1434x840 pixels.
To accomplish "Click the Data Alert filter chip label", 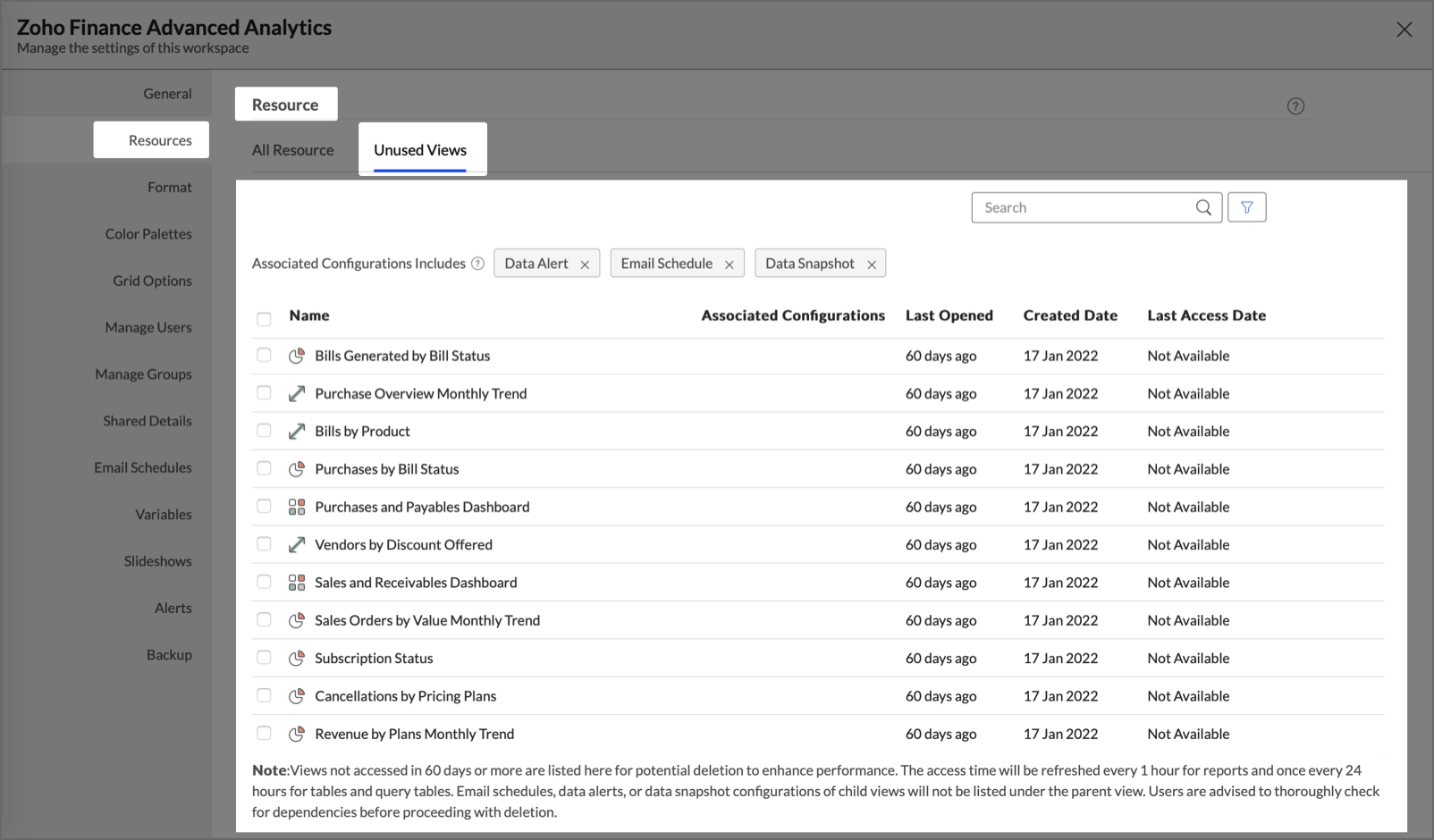I will point(536,264).
